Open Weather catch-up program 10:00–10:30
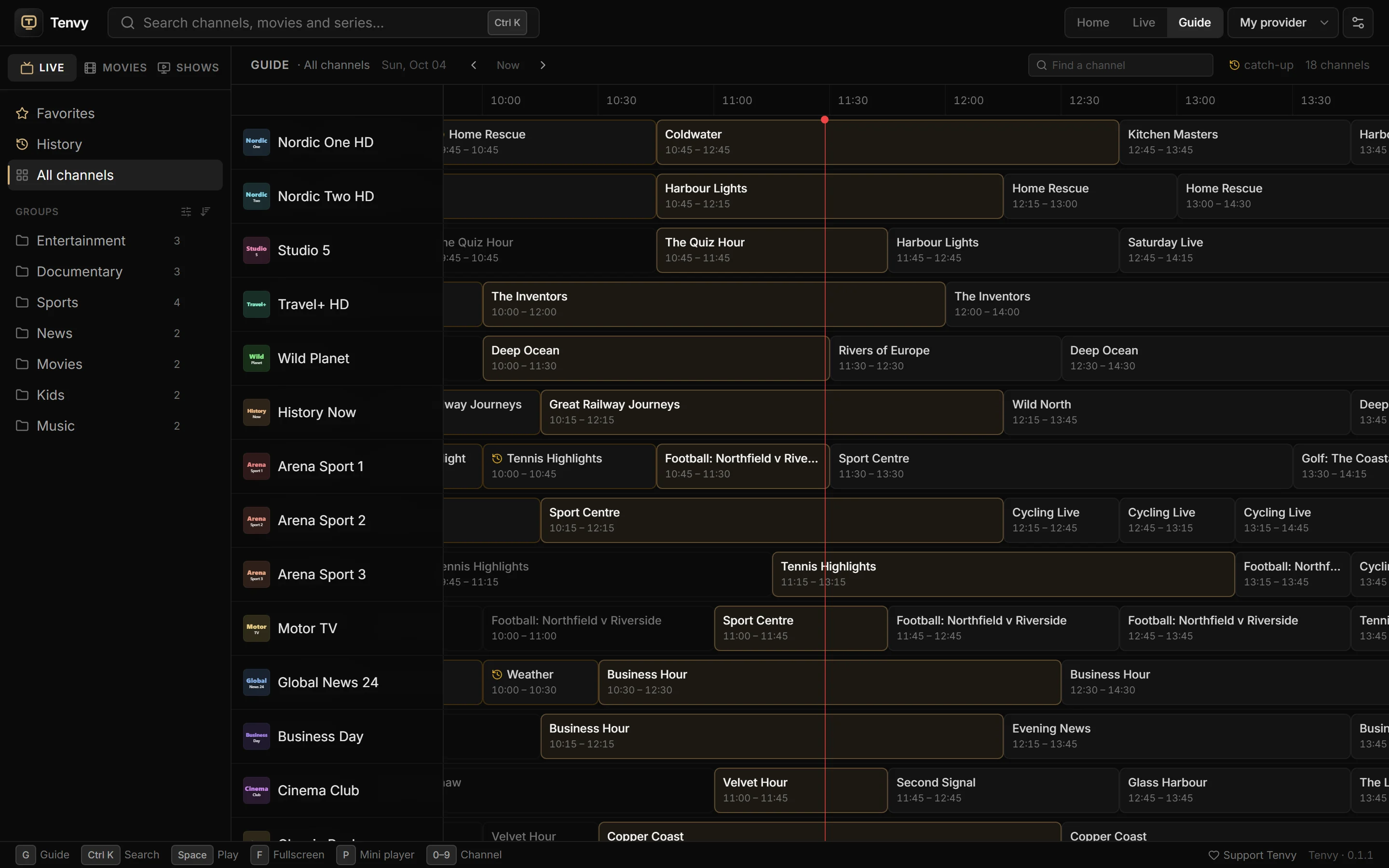This screenshot has width=1389, height=868. [x=540, y=682]
